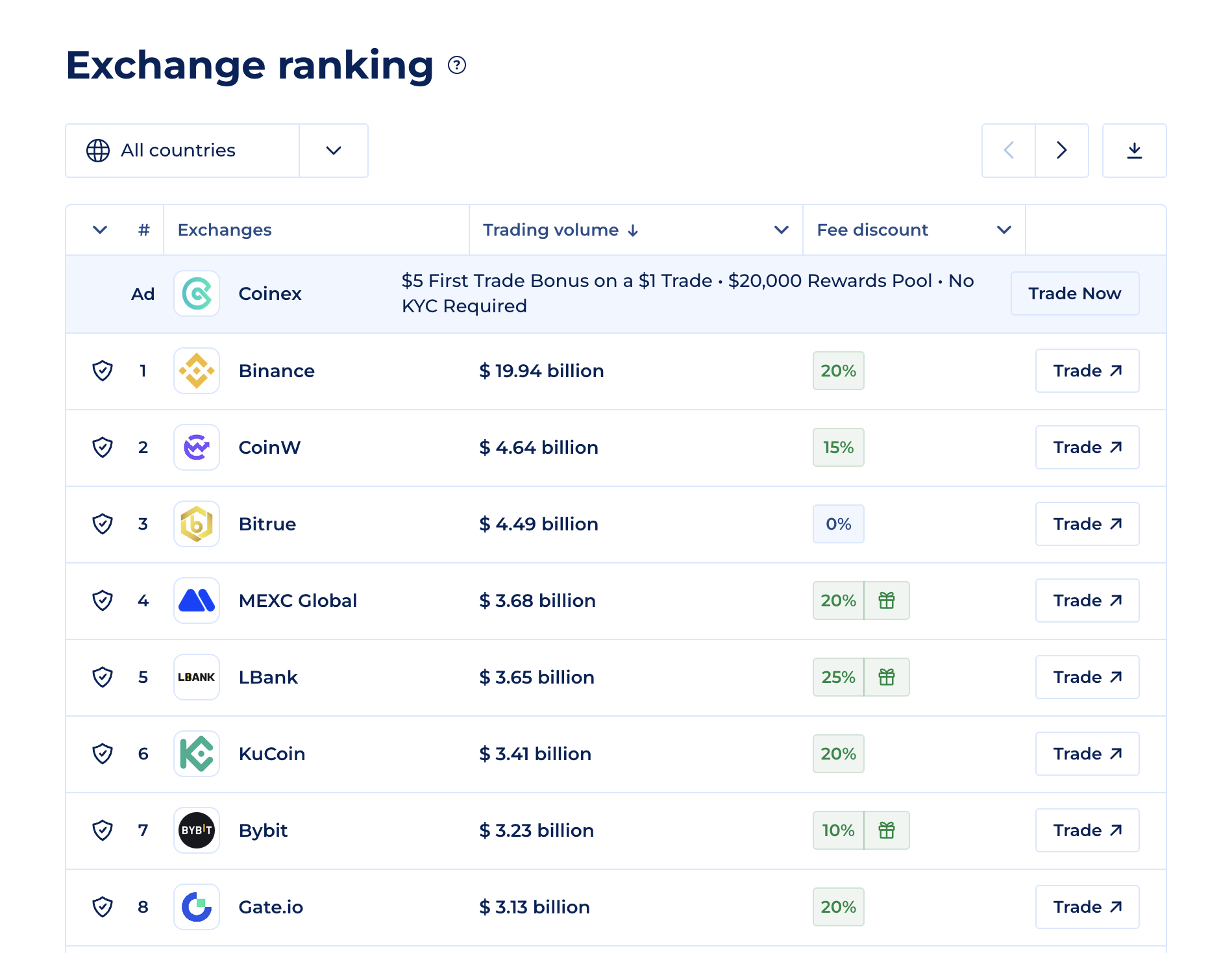
Task: Click Trade button for MEXC Global
Action: tap(1087, 600)
